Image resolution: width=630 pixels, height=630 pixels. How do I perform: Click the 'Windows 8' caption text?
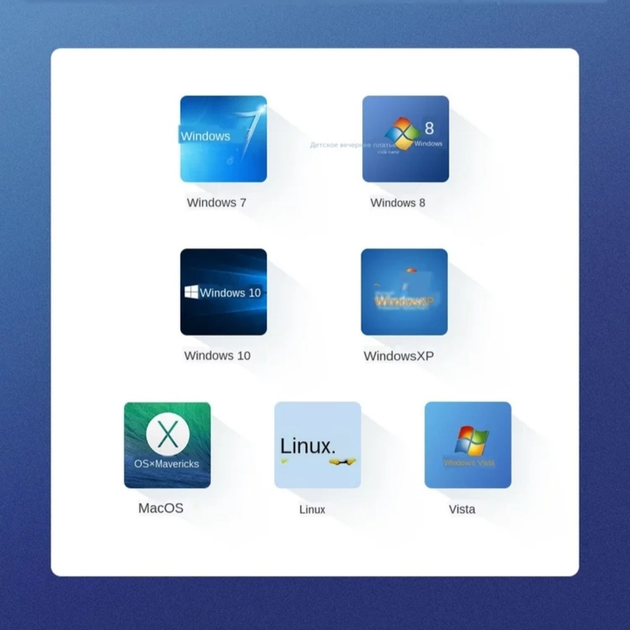pyautogui.click(x=398, y=202)
